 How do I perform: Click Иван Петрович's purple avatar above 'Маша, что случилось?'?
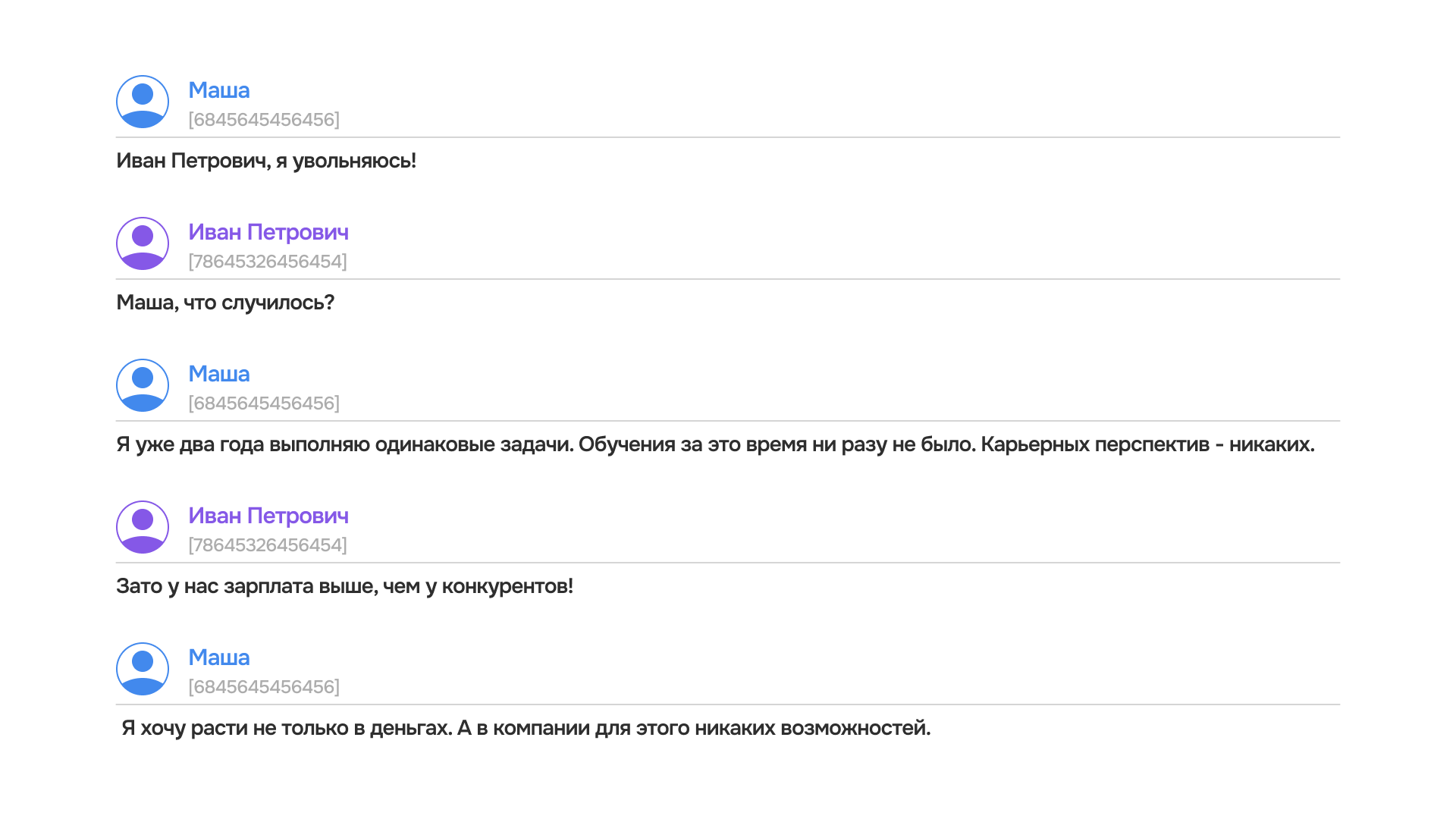143,243
